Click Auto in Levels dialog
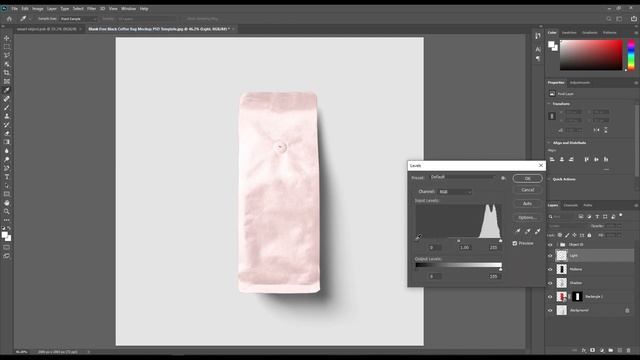 (x=527, y=203)
